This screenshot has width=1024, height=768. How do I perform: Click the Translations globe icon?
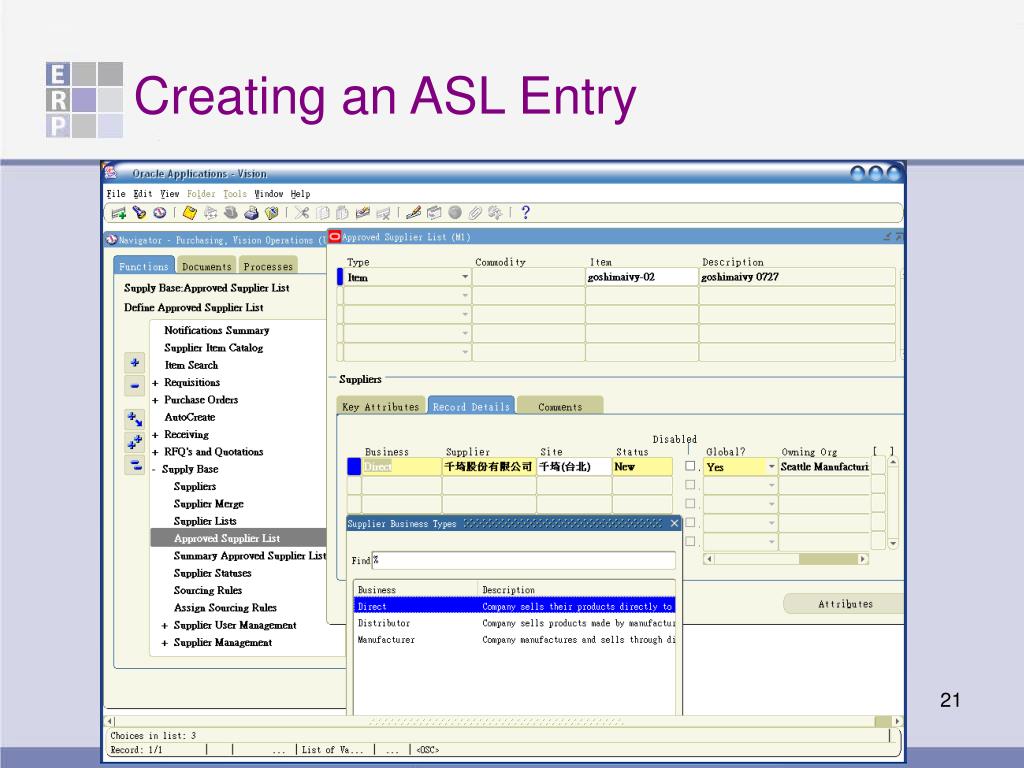point(455,213)
